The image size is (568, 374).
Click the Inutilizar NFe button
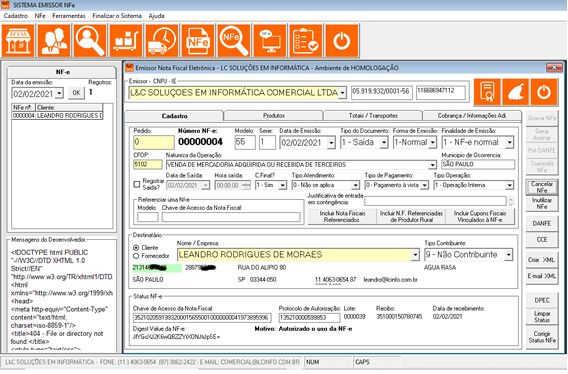coord(542,203)
